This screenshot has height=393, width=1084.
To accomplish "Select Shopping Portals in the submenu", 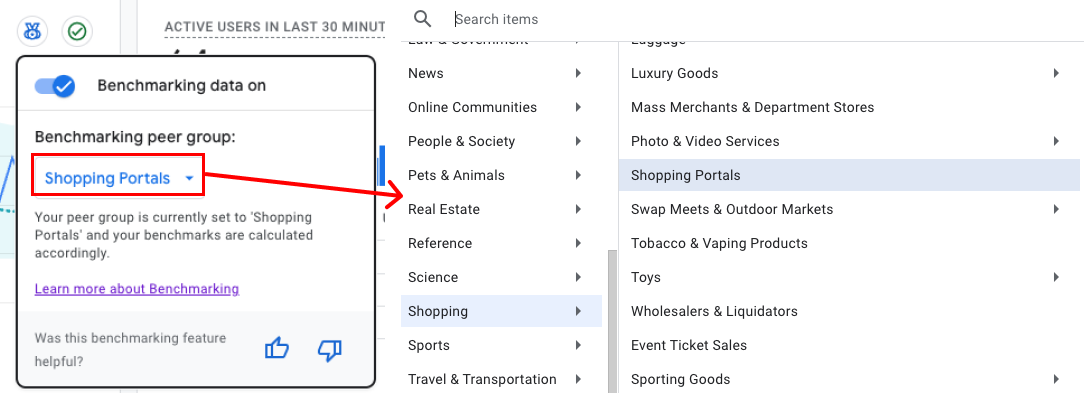I will coord(850,175).
